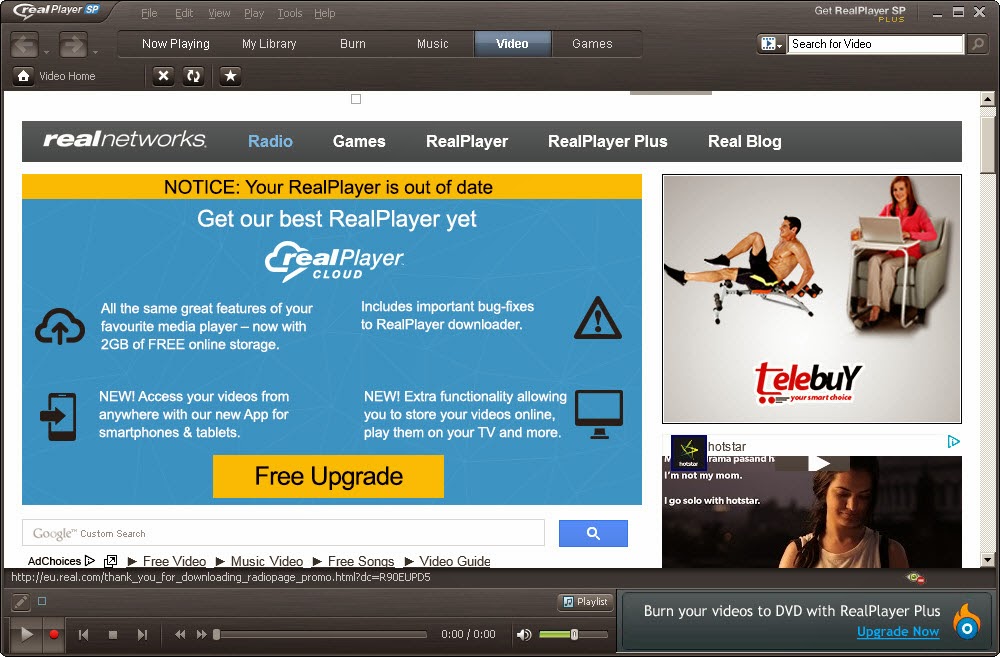Image resolution: width=1000 pixels, height=657 pixels.
Task: Click the telebuY advertisement image
Action: (812, 299)
